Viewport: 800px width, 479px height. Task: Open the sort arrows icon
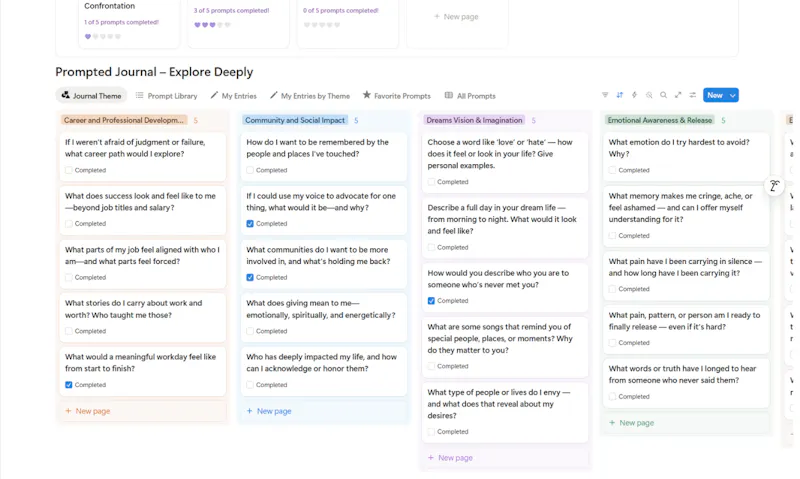(x=620, y=95)
